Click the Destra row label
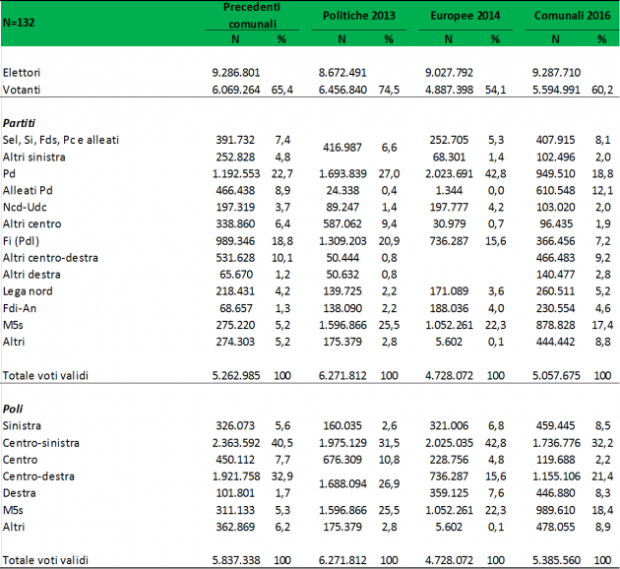This screenshot has height=569, width=620. [19, 493]
